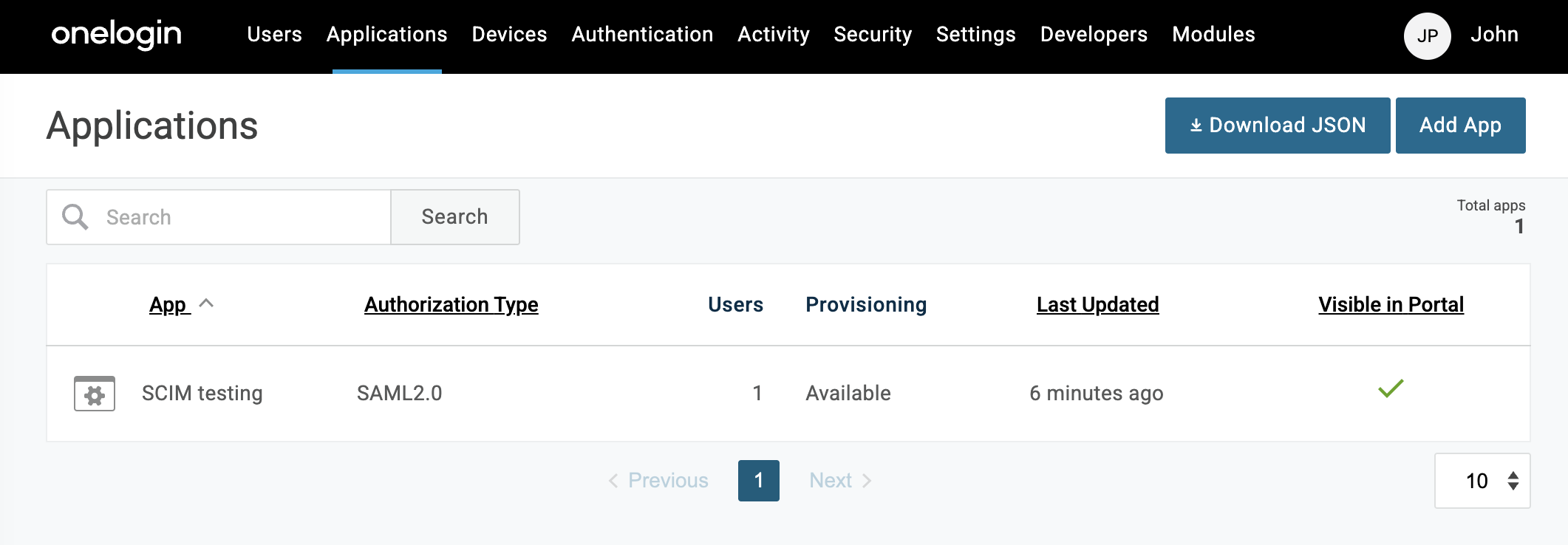Open the Users menu
This screenshot has height=545, width=1568.
coord(274,35)
